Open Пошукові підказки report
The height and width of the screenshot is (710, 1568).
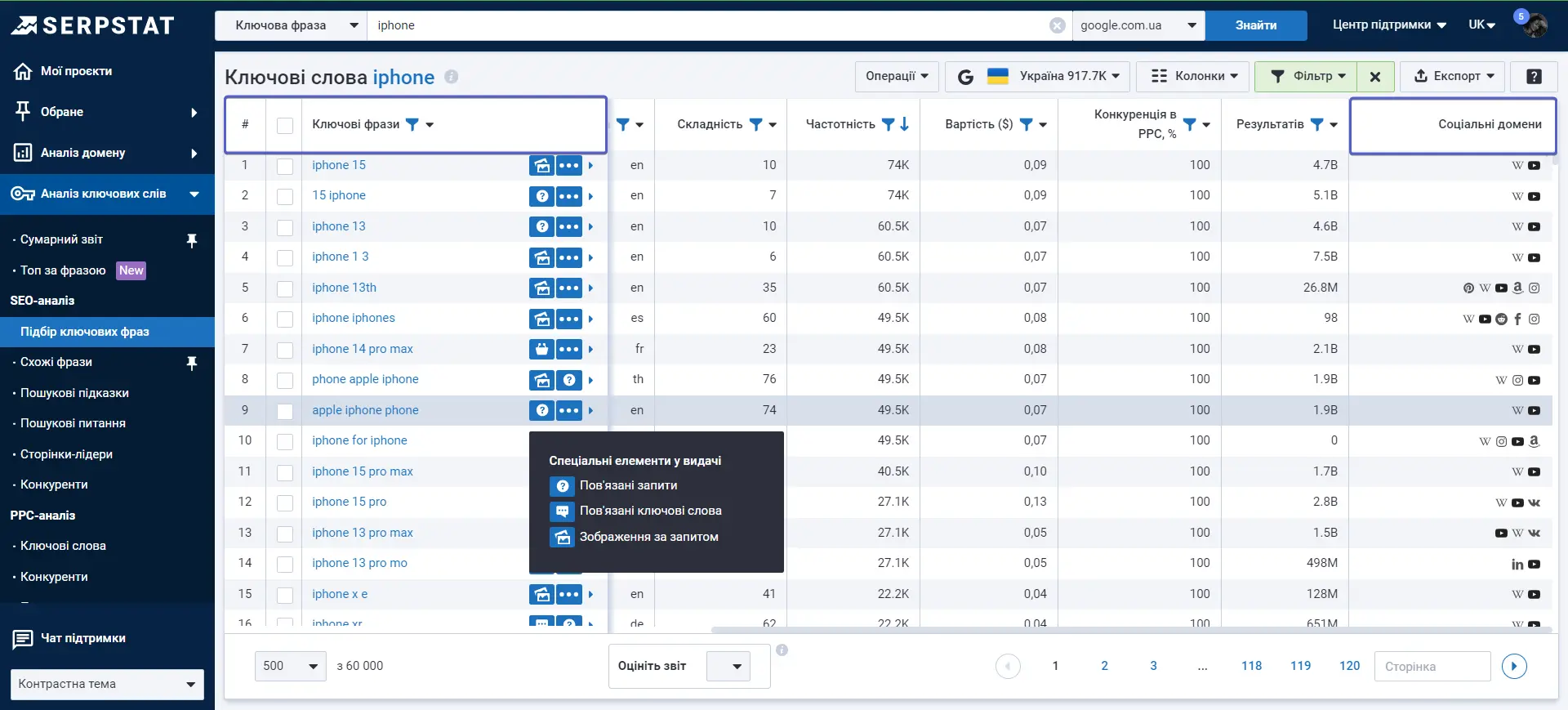(x=74, y=393)
